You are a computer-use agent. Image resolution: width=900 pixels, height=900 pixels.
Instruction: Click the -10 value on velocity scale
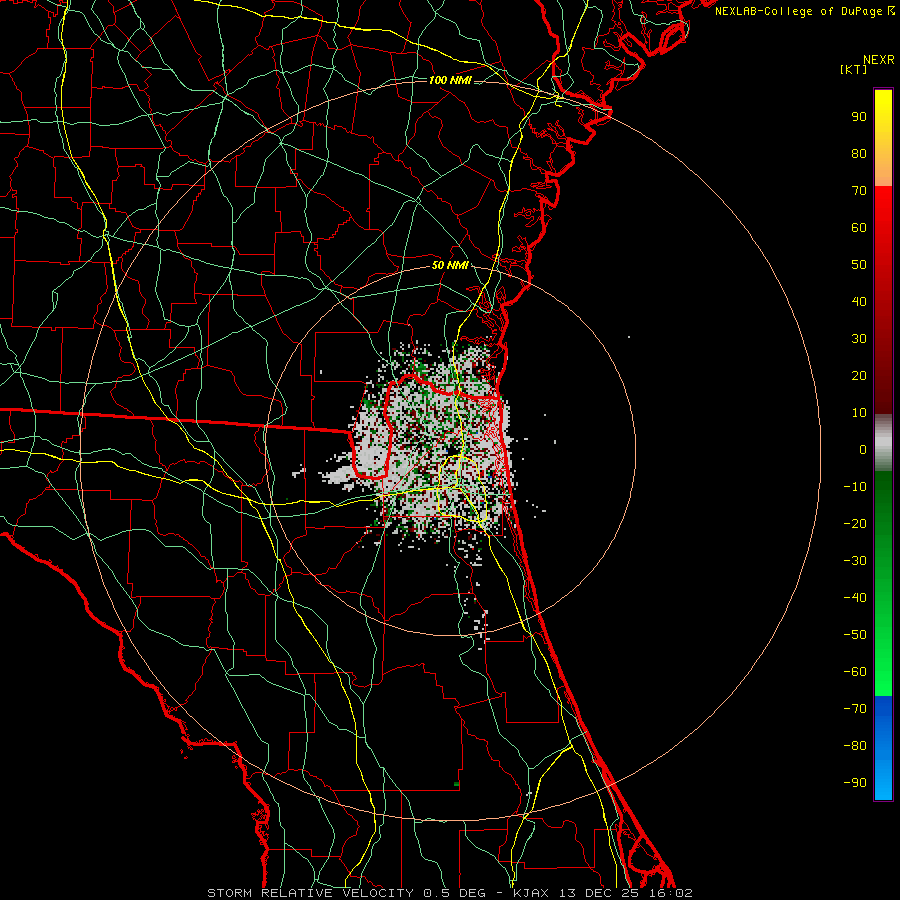(855, 487)
